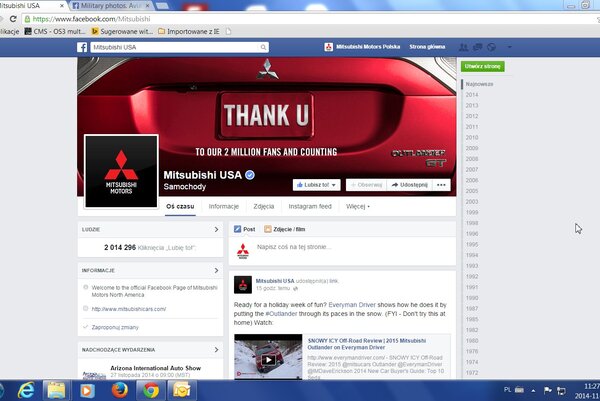Expand Nadchodzące wydarzenia section chevron
600x401 pixels.
coord(216,350)
